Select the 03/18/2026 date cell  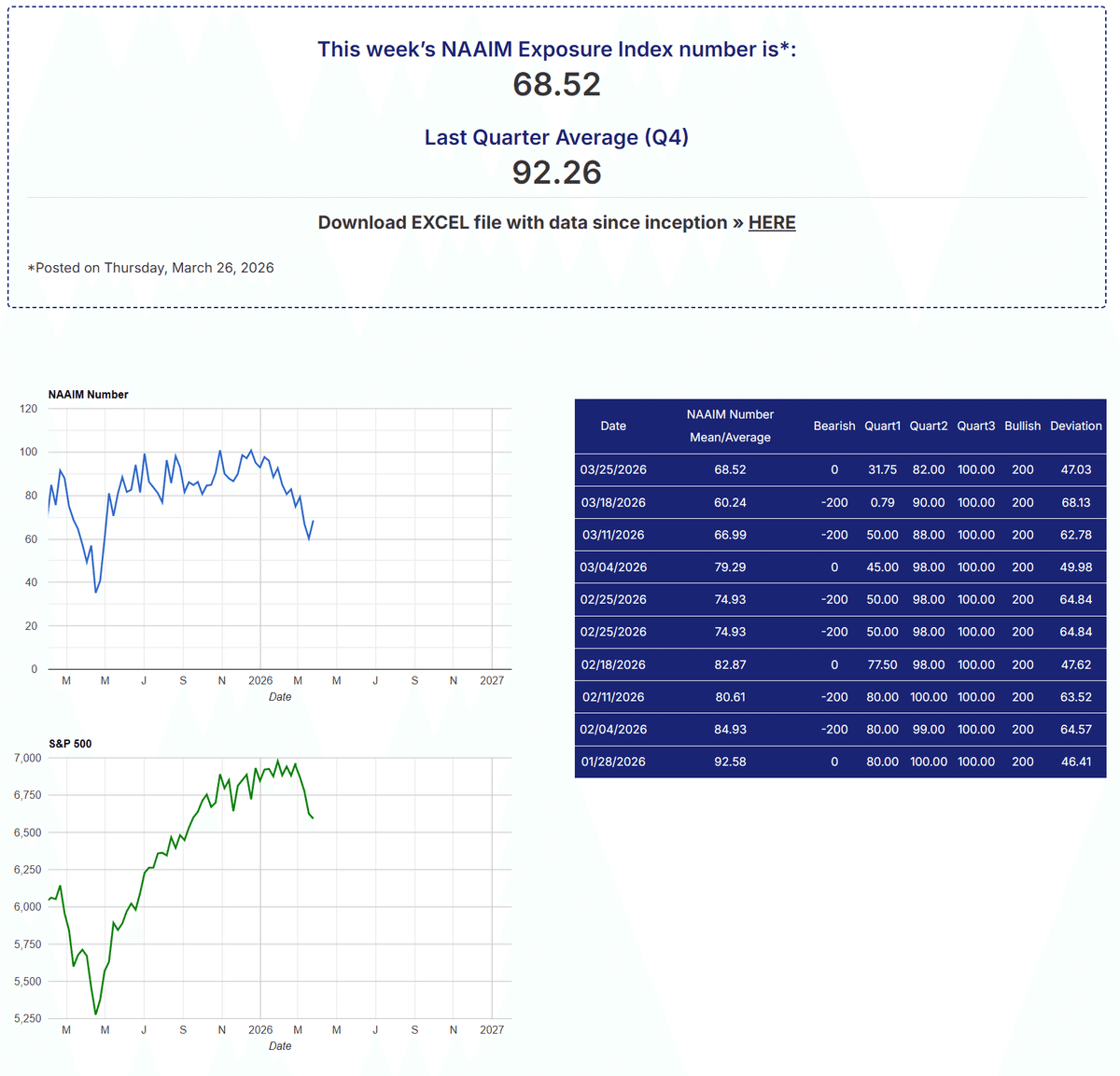[613, 502]
